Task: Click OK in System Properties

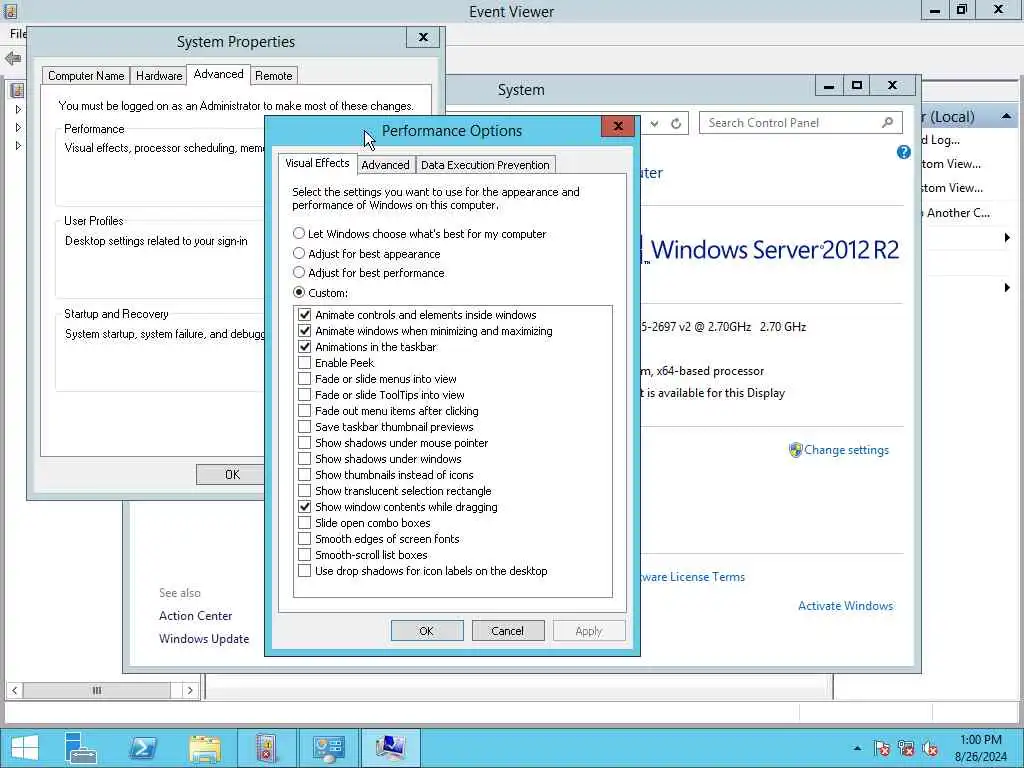Action: point(231,475)
